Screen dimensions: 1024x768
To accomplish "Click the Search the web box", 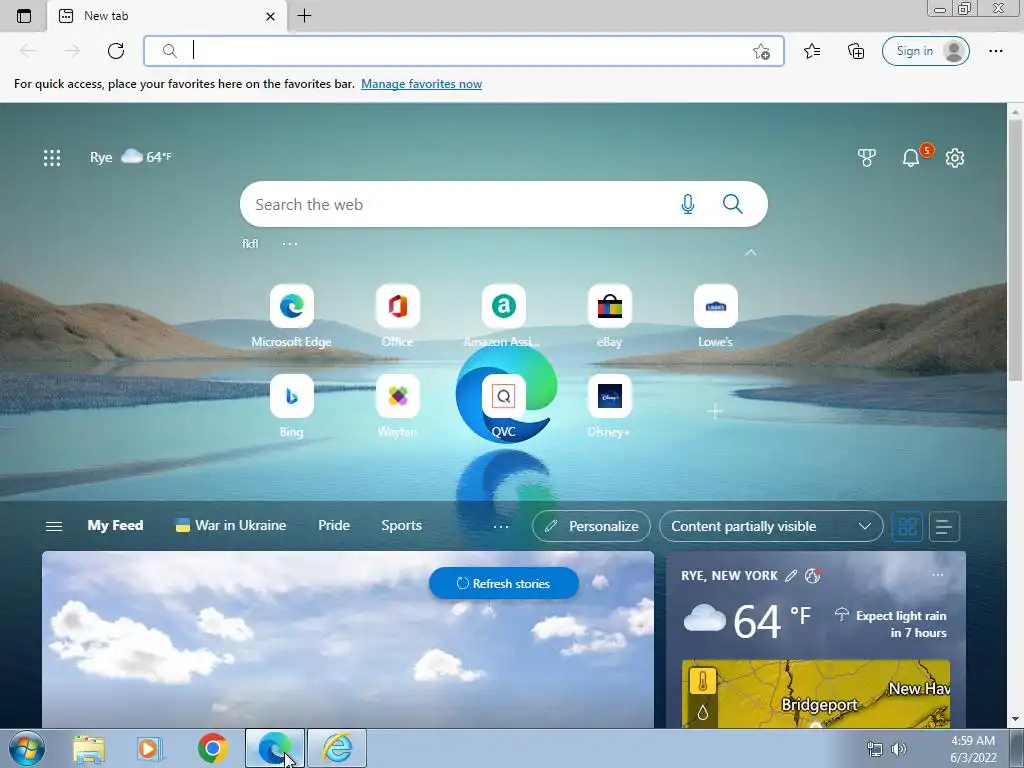I will [x=504, y=204].
